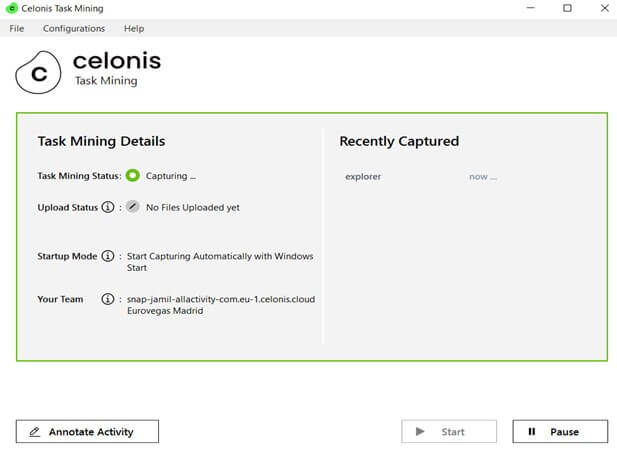Pause the task mining capture
617x452 pixels.
(x=560, y=432)
